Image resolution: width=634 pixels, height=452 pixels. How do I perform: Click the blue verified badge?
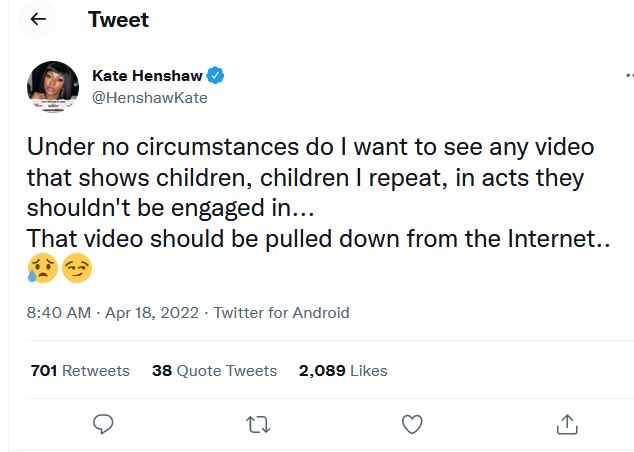[215, 76]
